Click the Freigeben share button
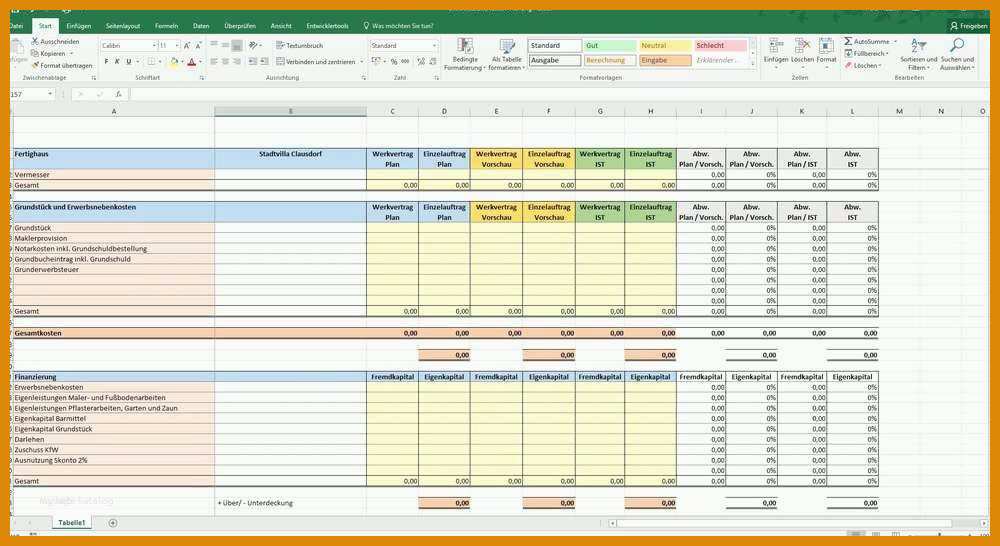Viewport: 1000px width, 546px height. coord(969,26)
